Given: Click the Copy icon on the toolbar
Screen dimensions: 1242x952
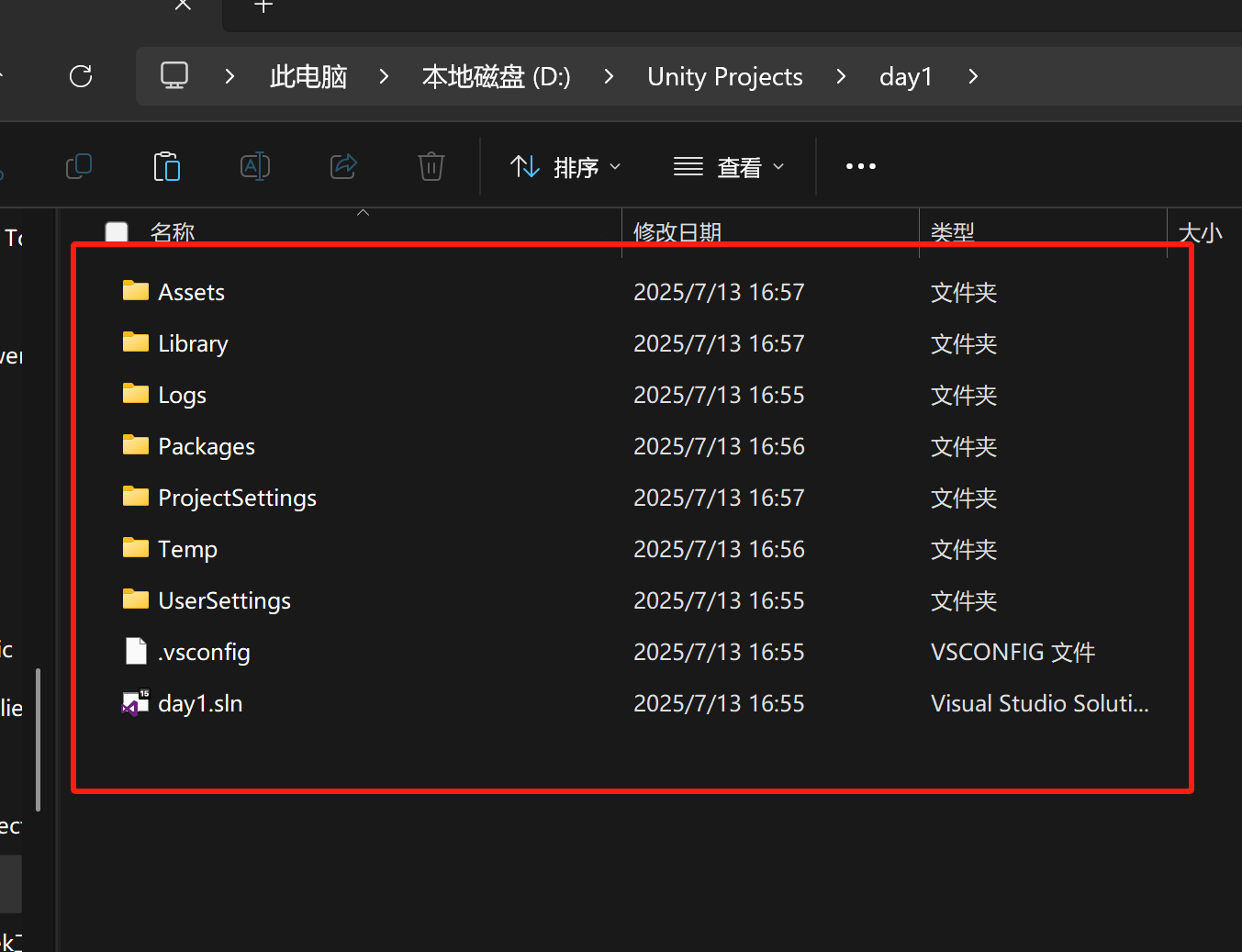Looking at the screenshot, I should coord(79,166).
